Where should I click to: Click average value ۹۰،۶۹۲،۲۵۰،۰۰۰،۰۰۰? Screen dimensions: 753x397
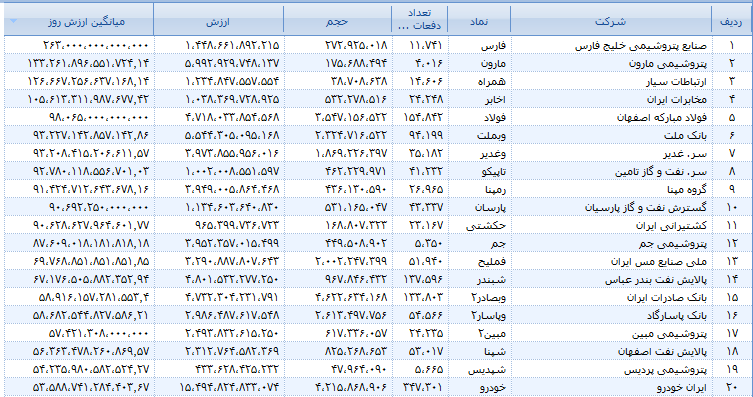(99, 207)
